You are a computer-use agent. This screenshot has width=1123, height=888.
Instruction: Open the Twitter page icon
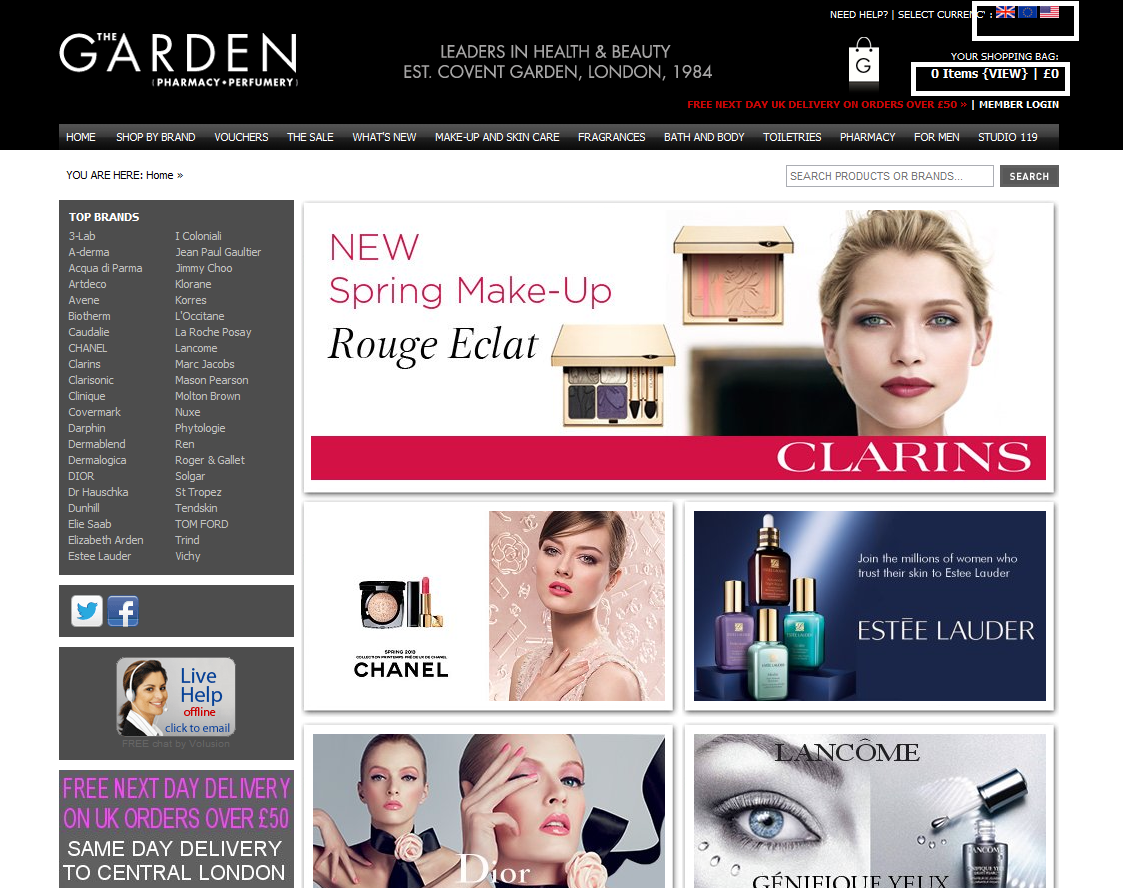(x=87, y=611)
